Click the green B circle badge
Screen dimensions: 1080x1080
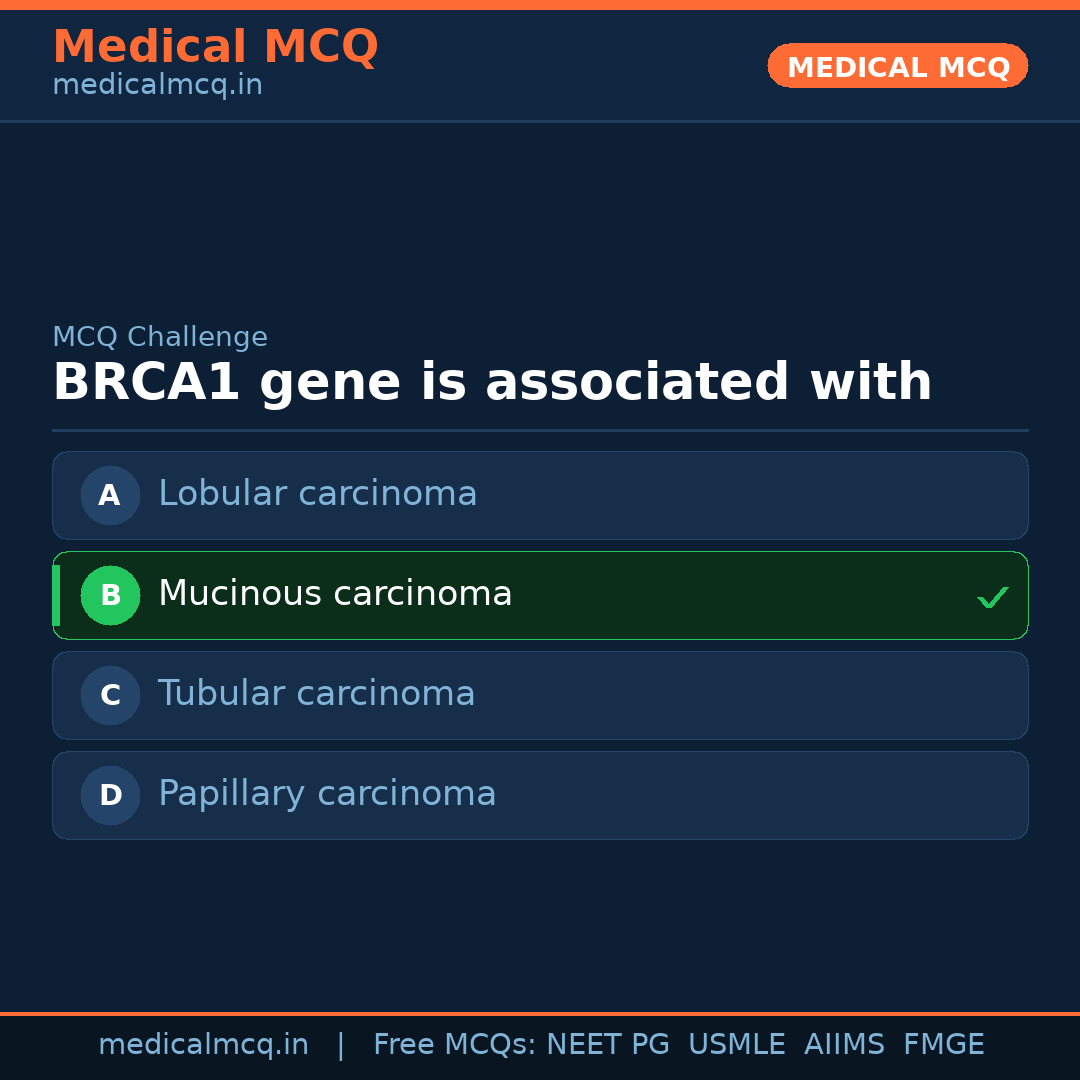110,595
